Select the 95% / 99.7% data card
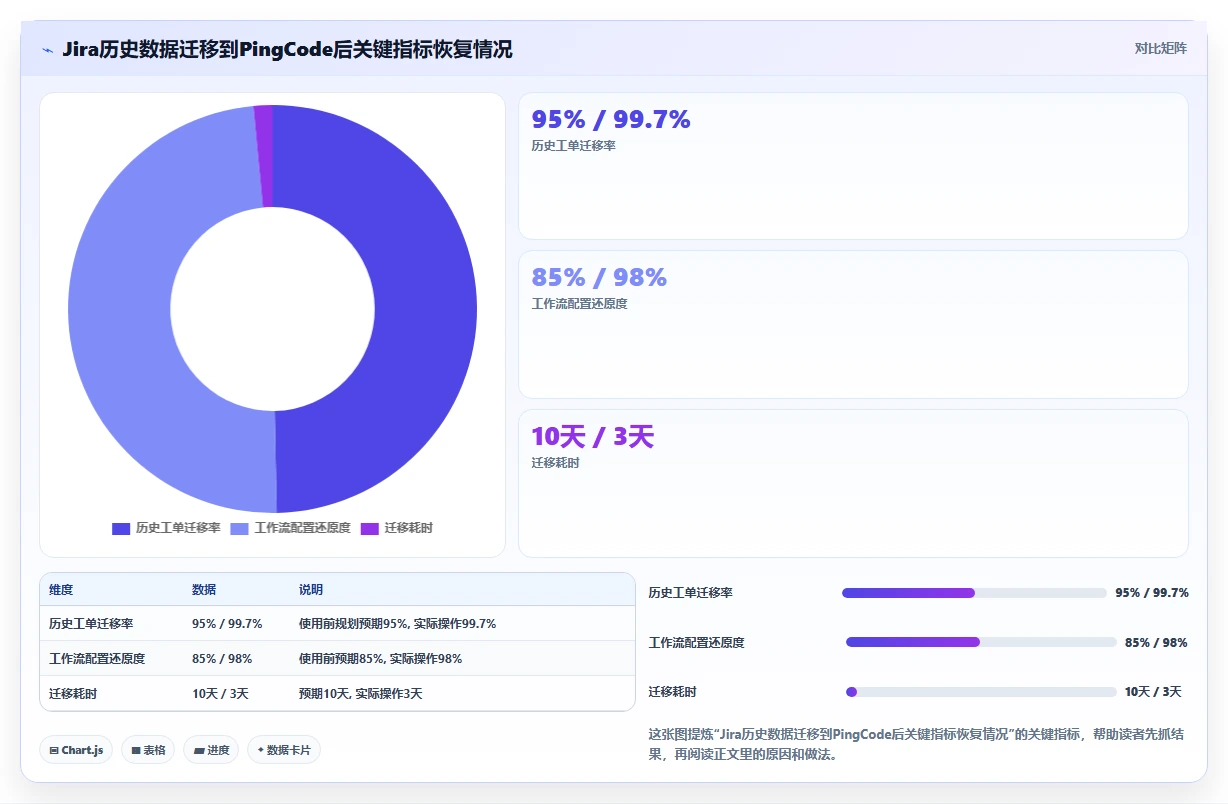The width and height of the screenshot is (1228, 804). (853, 166)
